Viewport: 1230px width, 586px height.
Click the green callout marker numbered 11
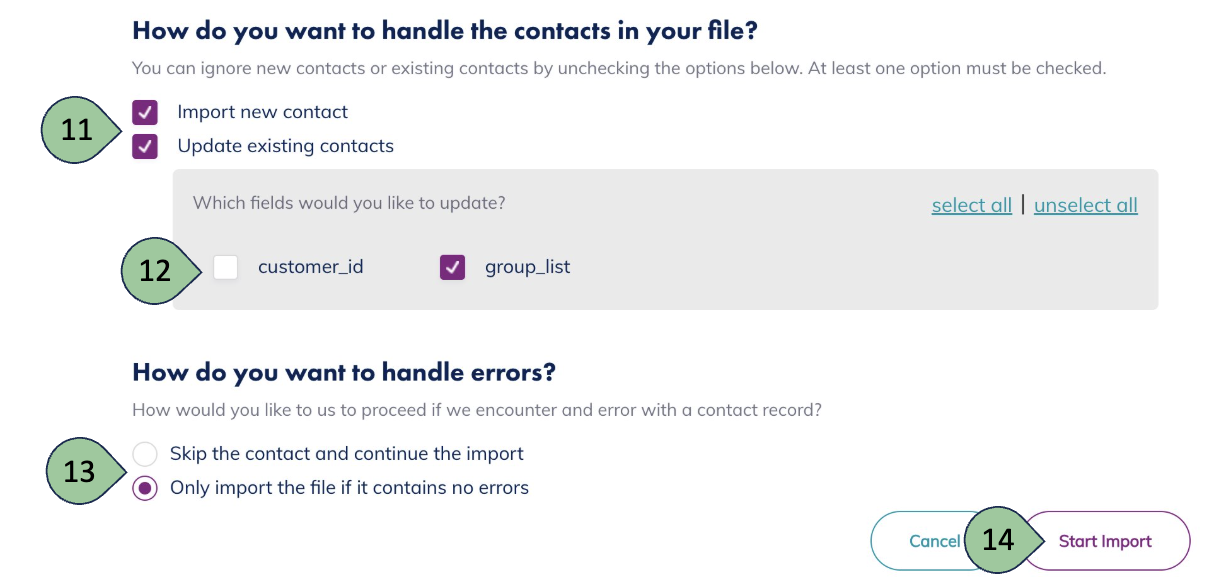(78, 130)
